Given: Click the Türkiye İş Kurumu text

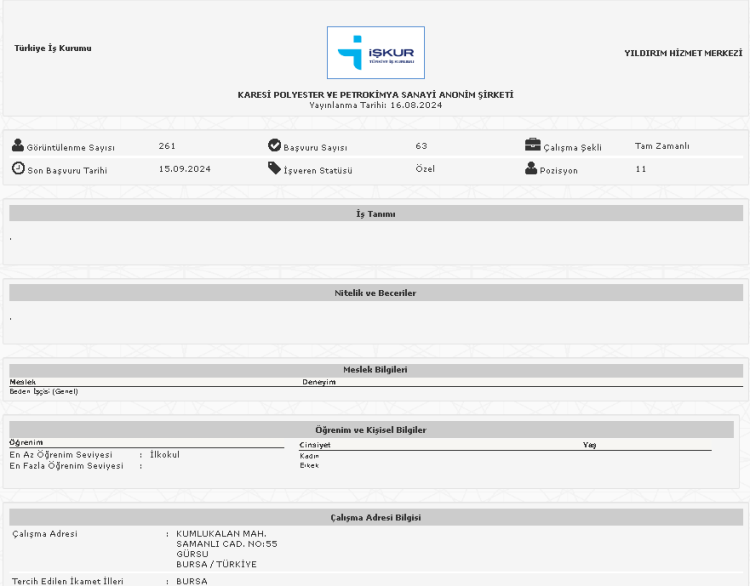Looking at the screenshot, I should tap(53, 48).
